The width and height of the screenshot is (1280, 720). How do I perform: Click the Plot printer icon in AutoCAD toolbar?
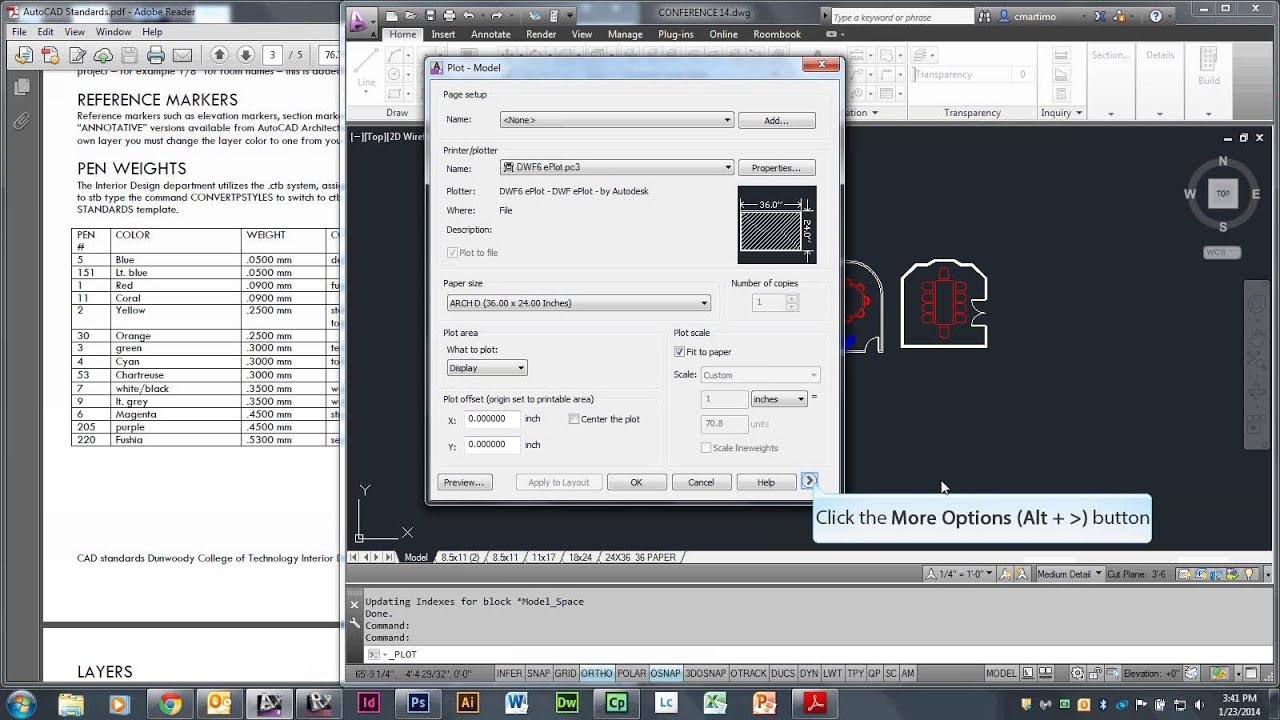point(448,16)
